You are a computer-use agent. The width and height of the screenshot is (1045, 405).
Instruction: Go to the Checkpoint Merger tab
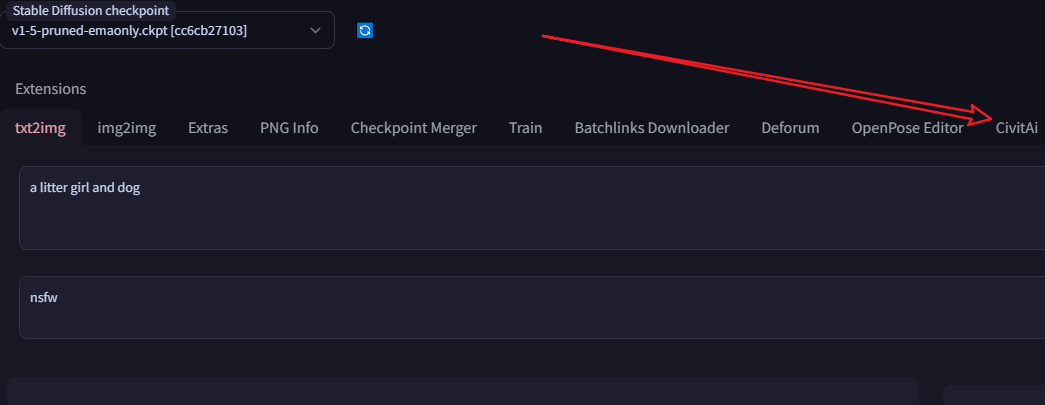click(x=414, y=128)
